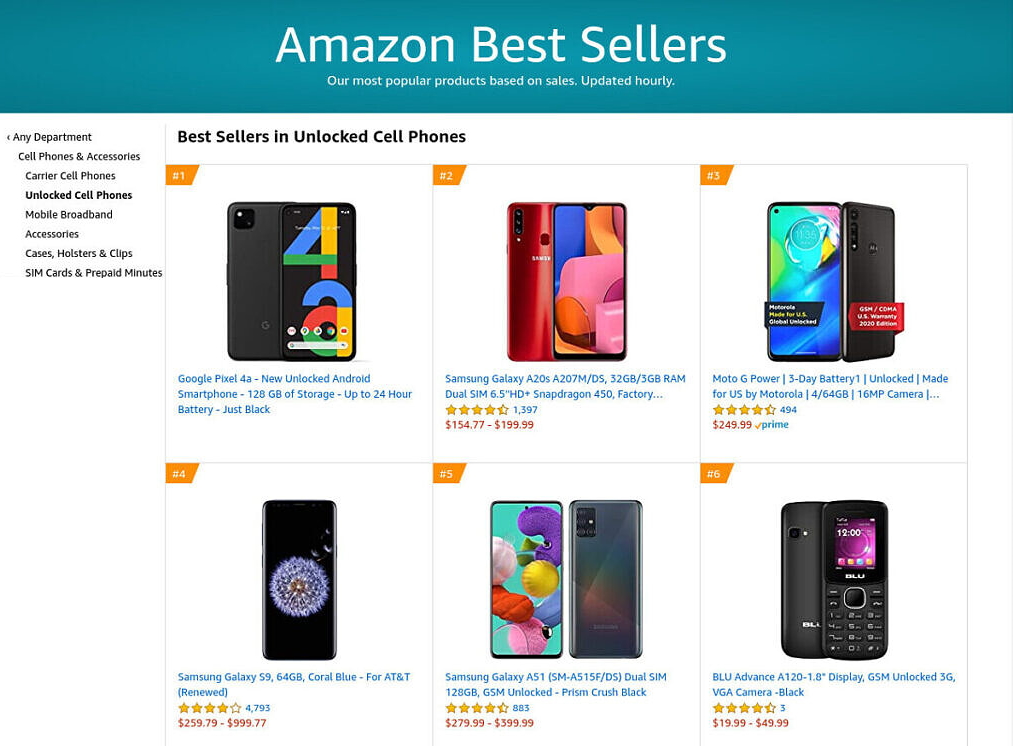This screenshot has height=746, width=1013.
Task: Click the prime logo under Moto G Power
Action: click(x=771, y=425)
